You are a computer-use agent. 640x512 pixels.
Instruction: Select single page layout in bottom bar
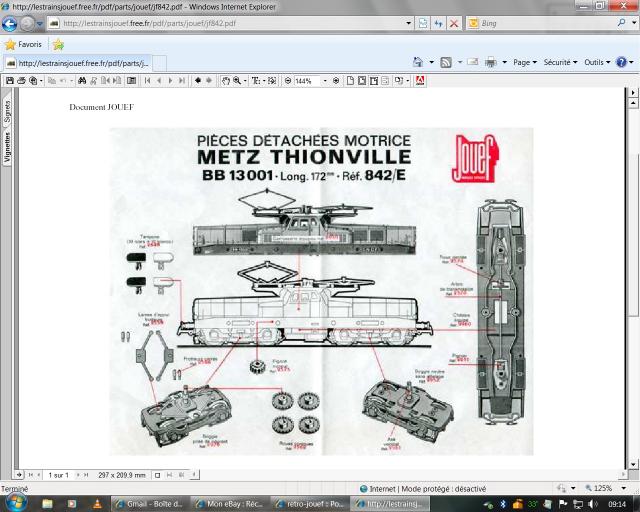click(x=158, y=475)
